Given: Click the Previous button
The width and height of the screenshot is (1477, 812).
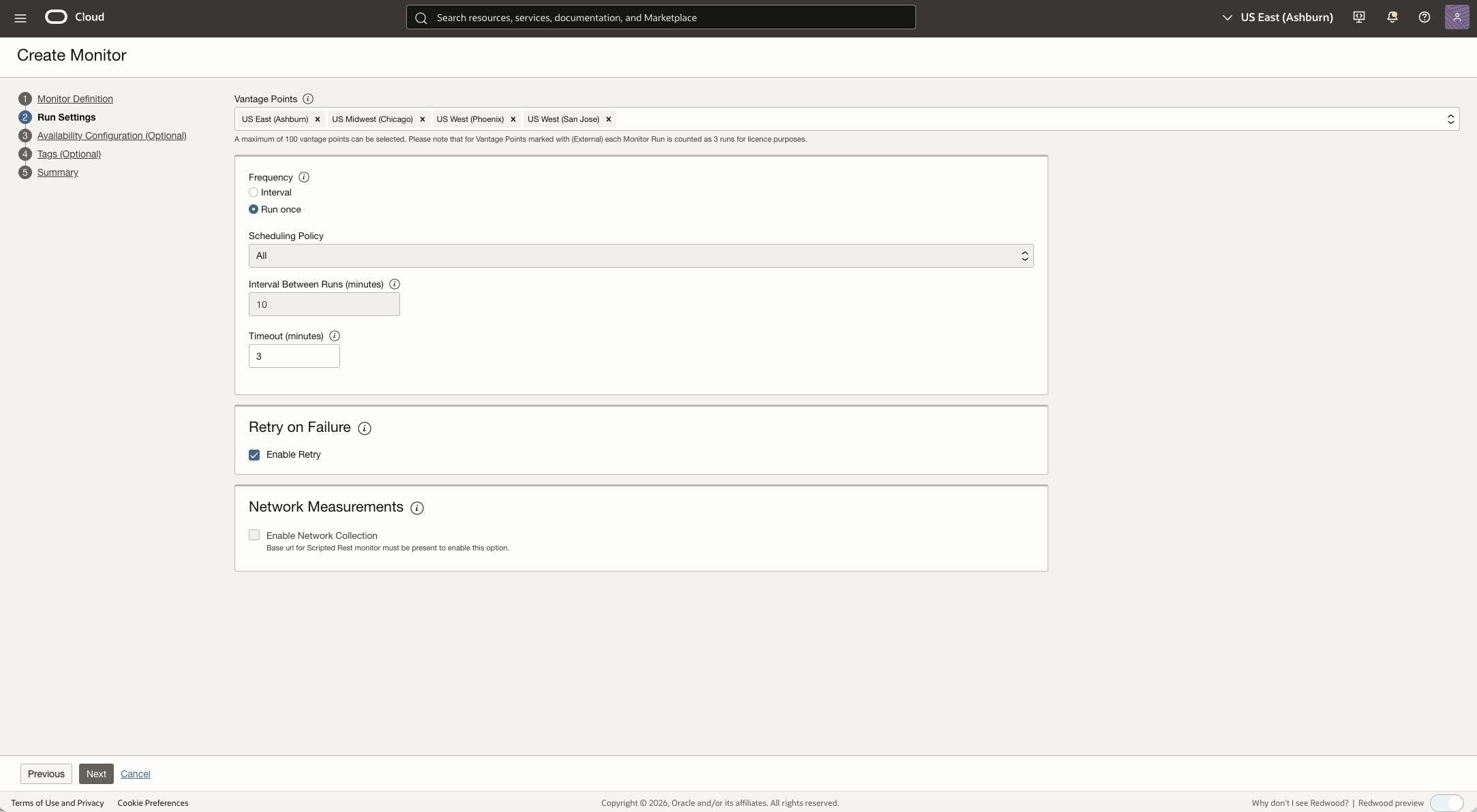Looking at the screenshot, I should [46, 774].
